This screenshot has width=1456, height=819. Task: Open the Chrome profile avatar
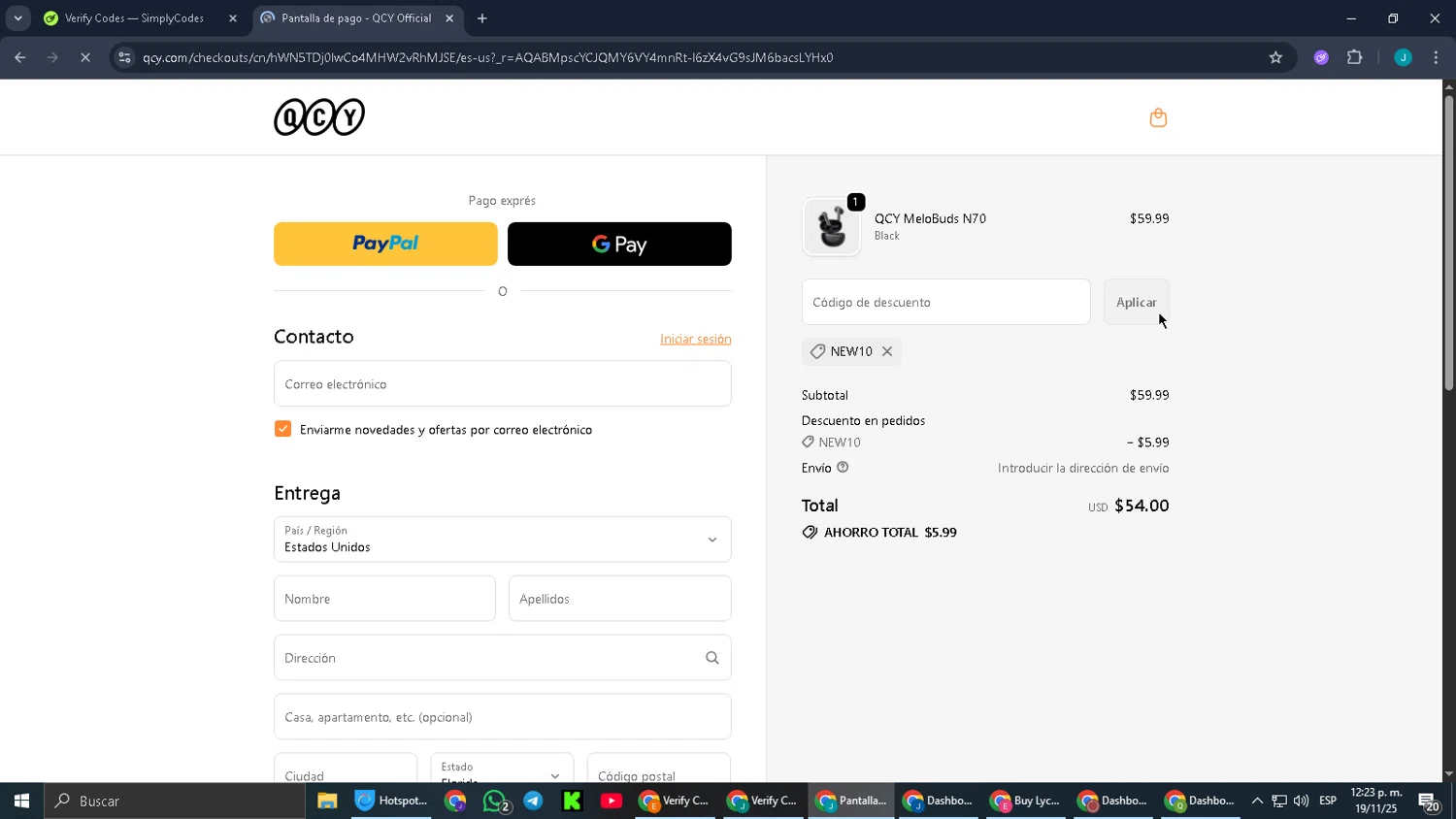coord(1403,57)
